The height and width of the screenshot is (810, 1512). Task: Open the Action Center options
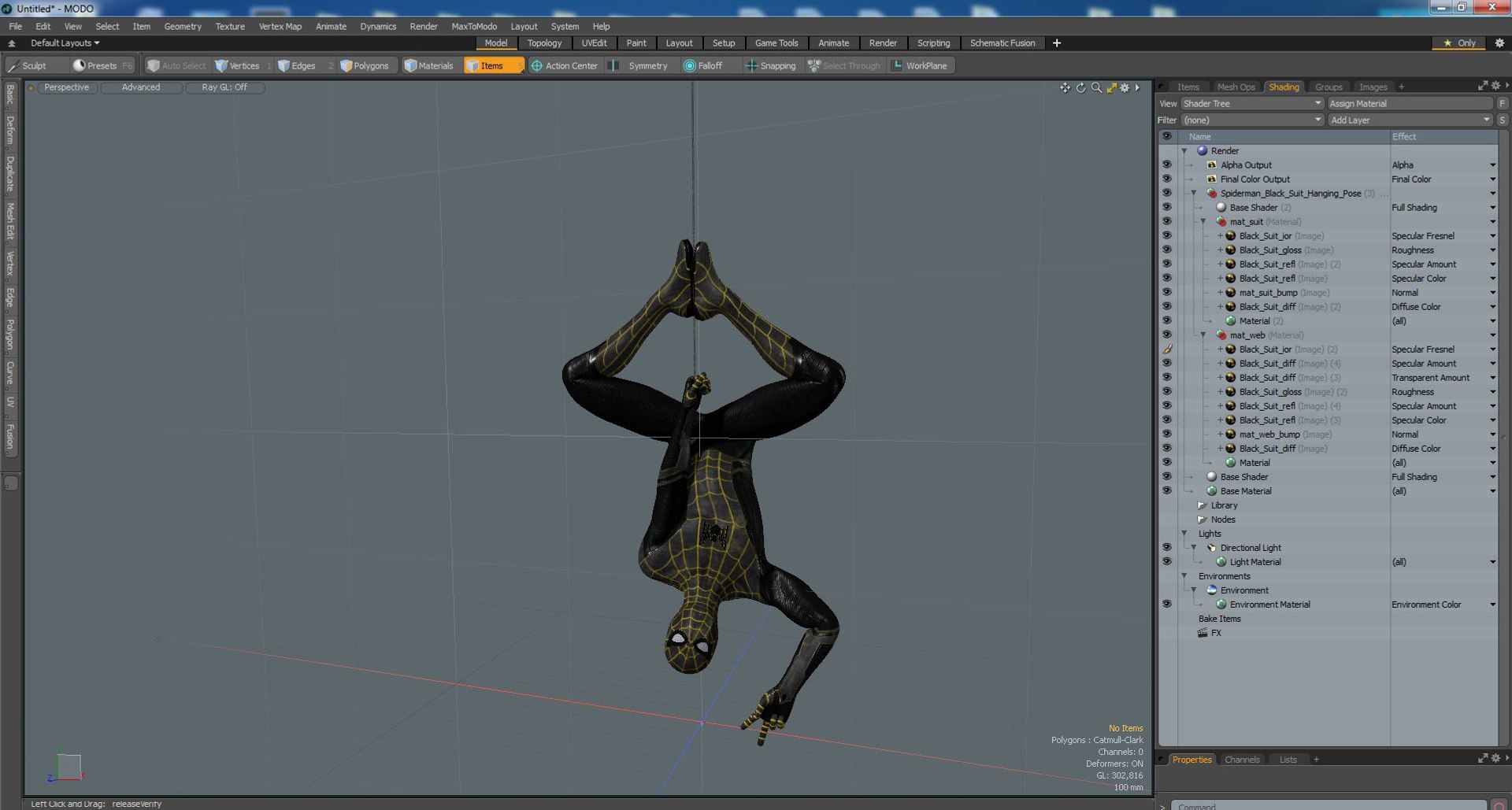564,65
